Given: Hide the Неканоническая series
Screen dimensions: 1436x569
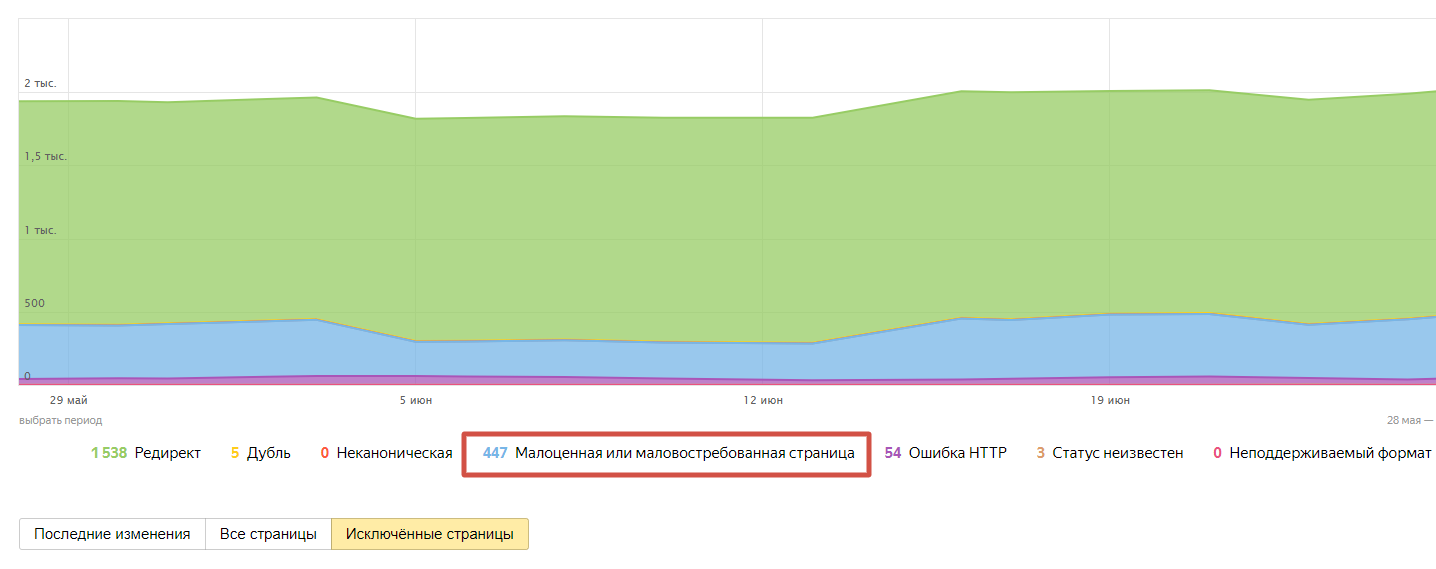Looking at the screenshot, I should point(387,453).
